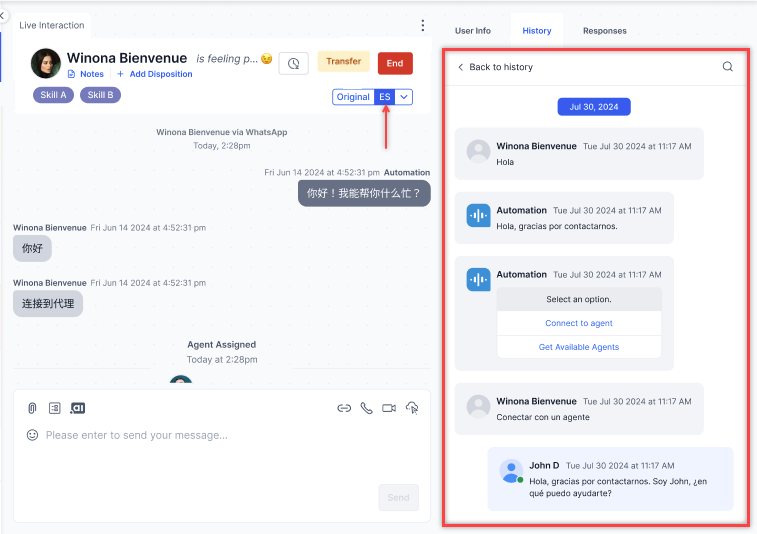The height and width of the screenshot is (534, 757).
Task: Click the clock schedule button
Action: [293, 63]
